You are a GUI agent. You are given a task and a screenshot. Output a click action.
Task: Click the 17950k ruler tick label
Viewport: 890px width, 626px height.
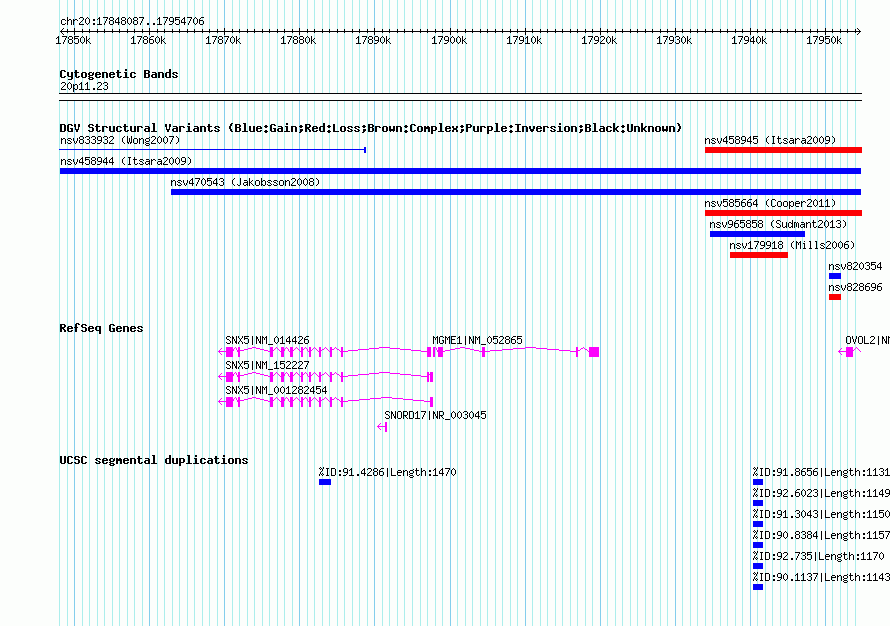click(824, 40)
